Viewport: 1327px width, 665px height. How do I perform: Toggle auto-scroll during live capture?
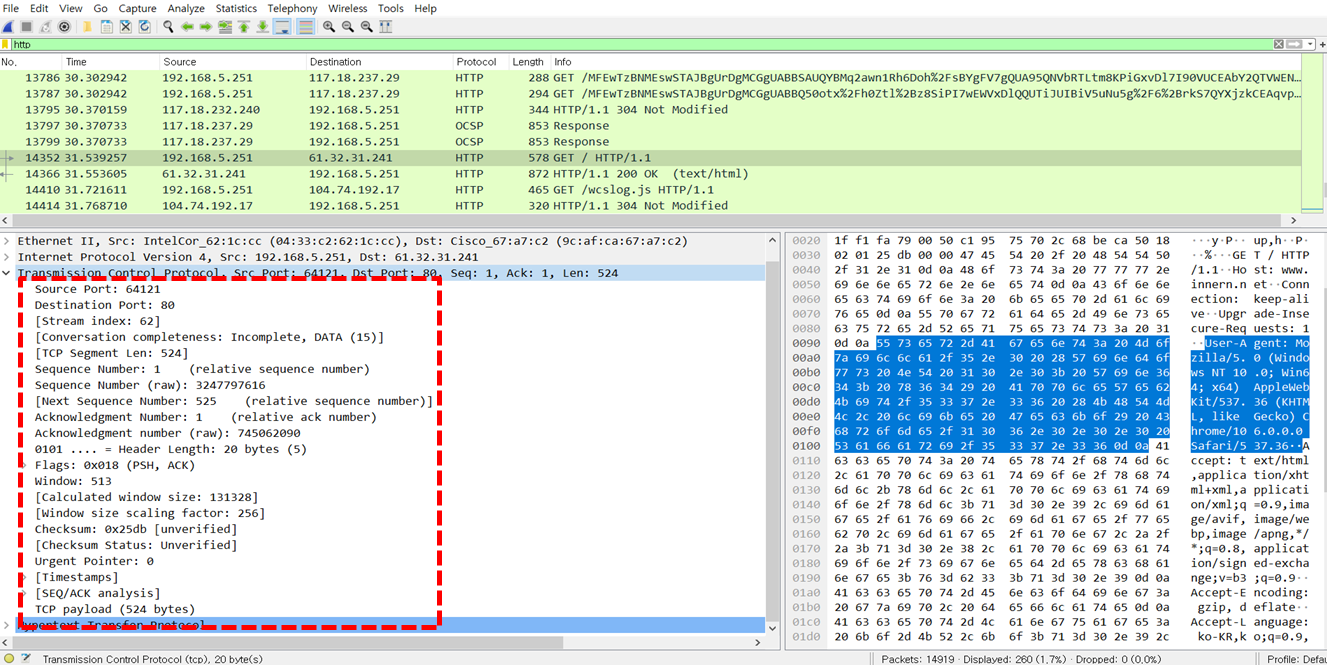tap(282, 27)
